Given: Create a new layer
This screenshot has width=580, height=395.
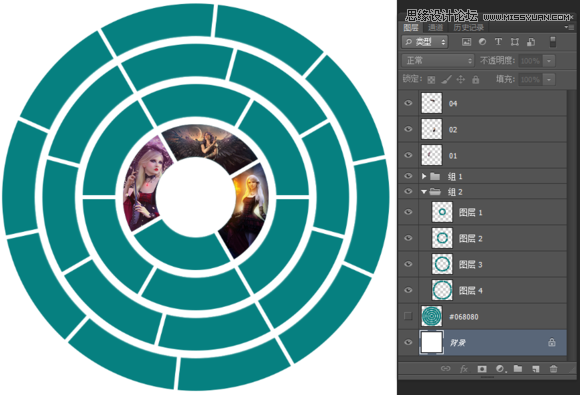Looking at the screenshot, I should pos(536,368).
